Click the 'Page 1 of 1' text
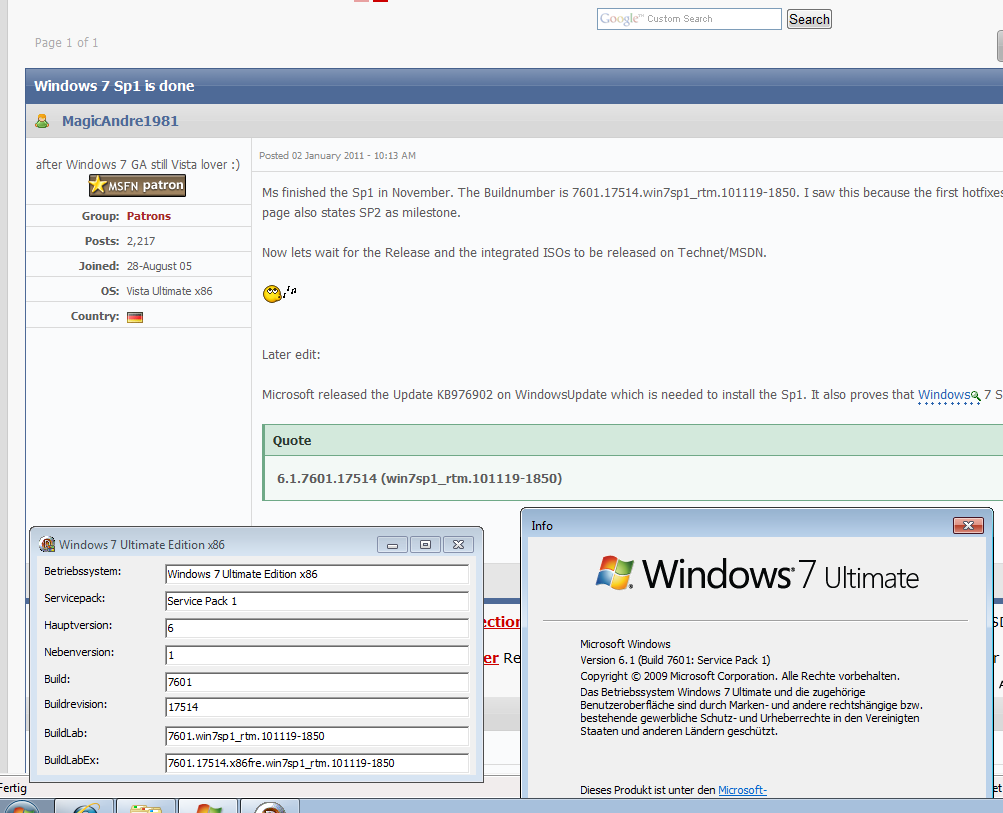This screenshot has width=1003, height=813. [67, 43]
